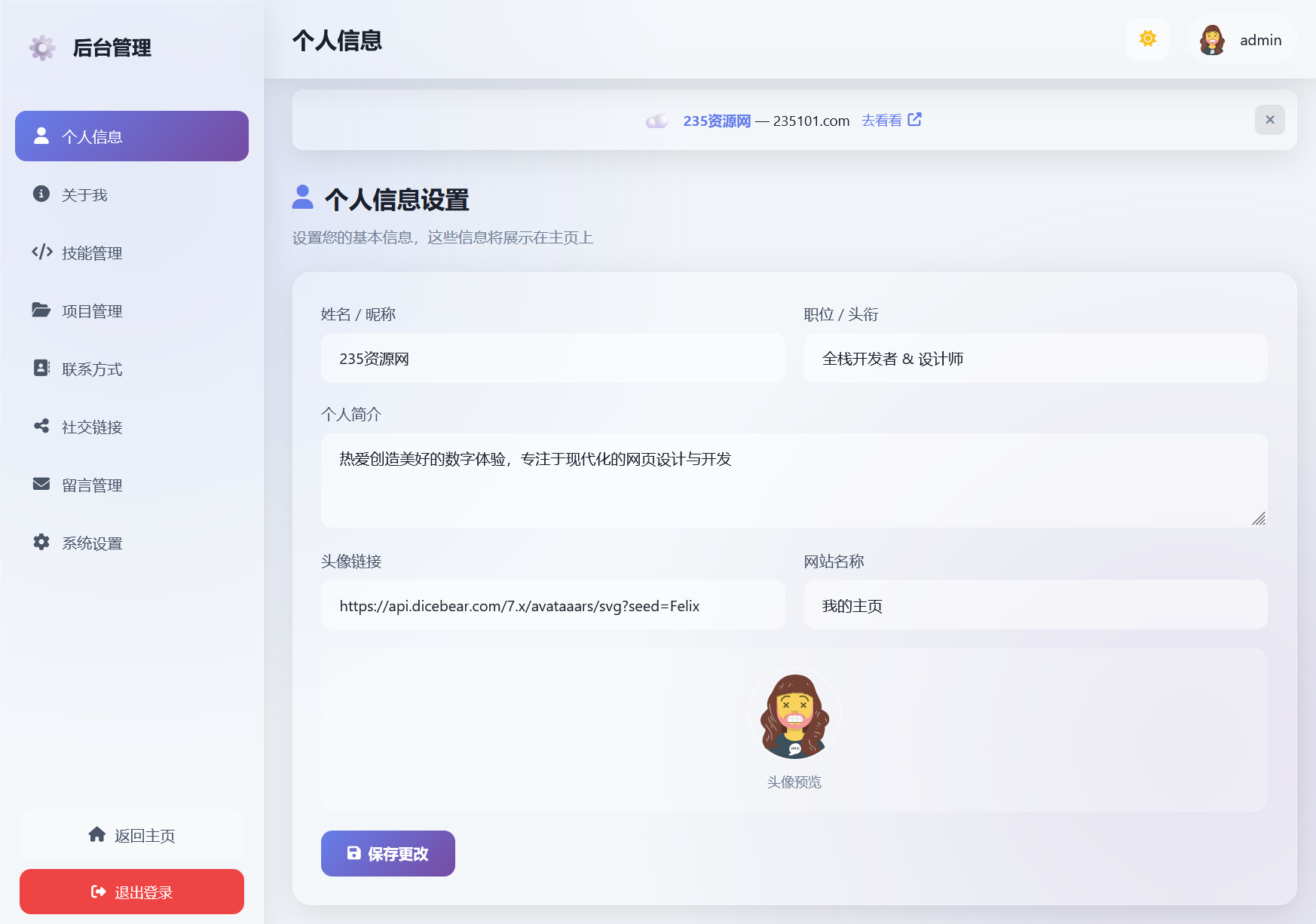Click the share icon for 社交链接

click(x=41, y=427)
